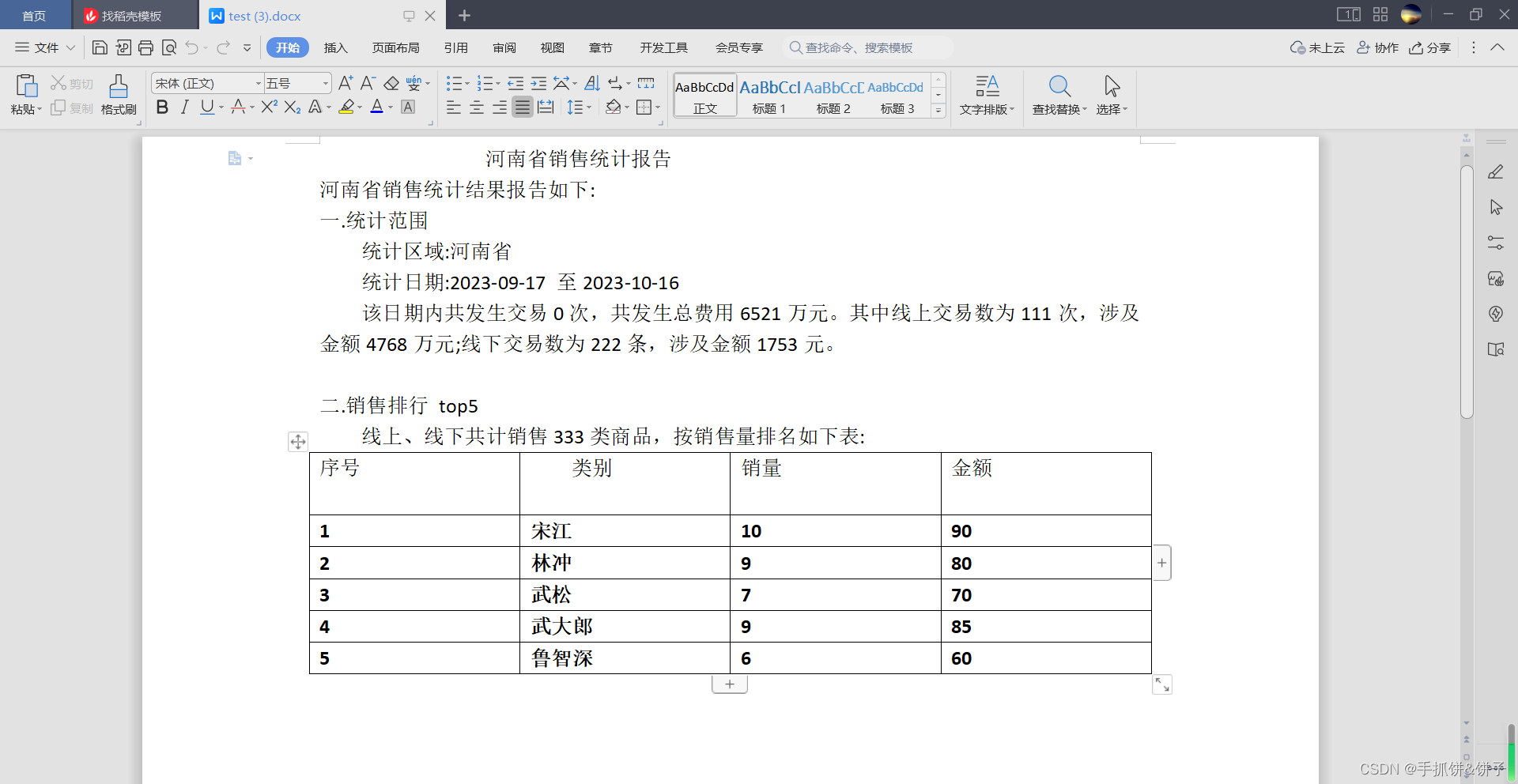Toggle italic formatting

[183, 107]
